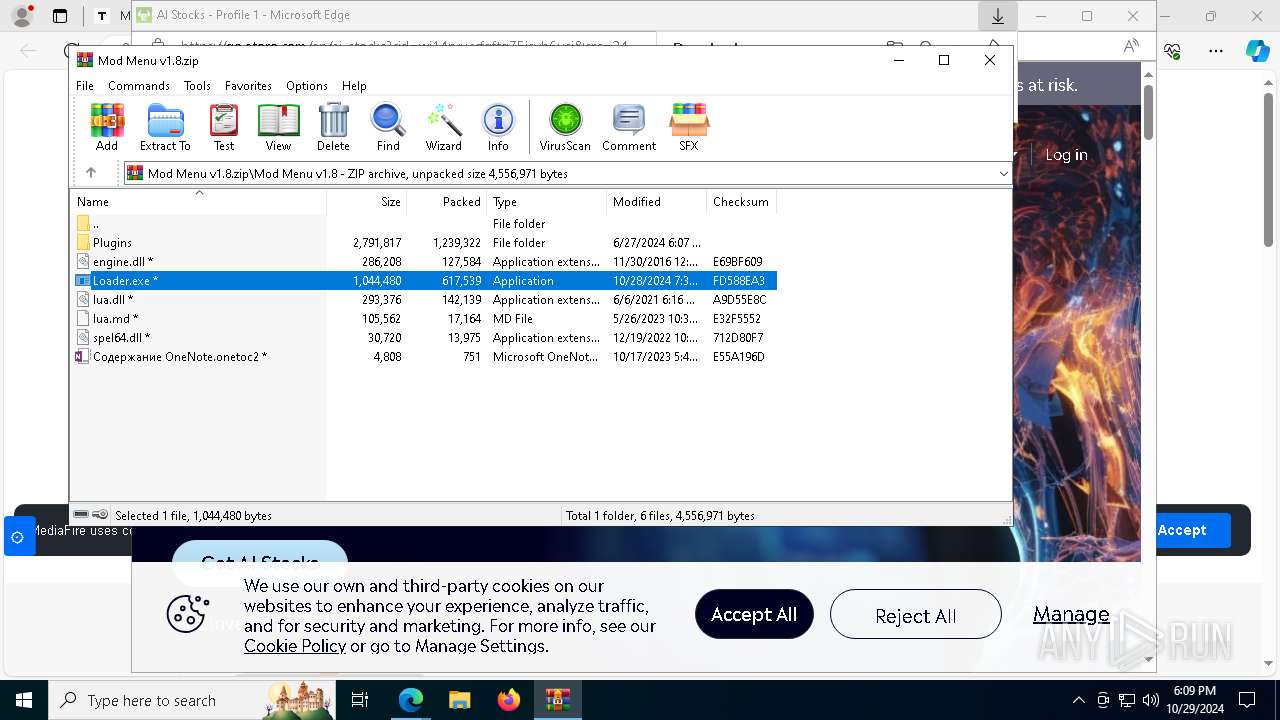Click Accept All cookies button
Viewport: 1280px width, 720px height.
pyautogui.click(x=754, y=614)
